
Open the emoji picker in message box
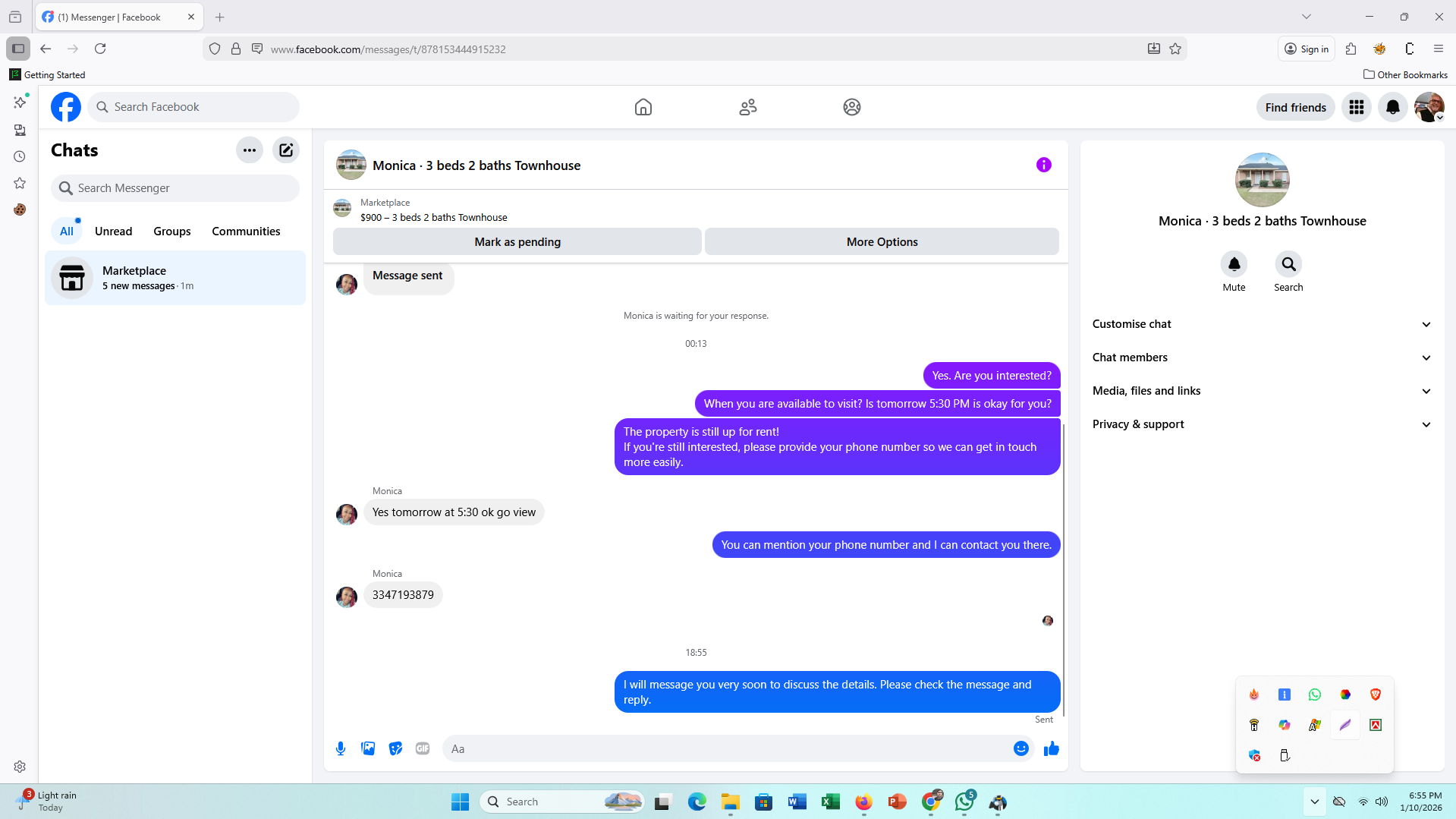click(1021, 748)
